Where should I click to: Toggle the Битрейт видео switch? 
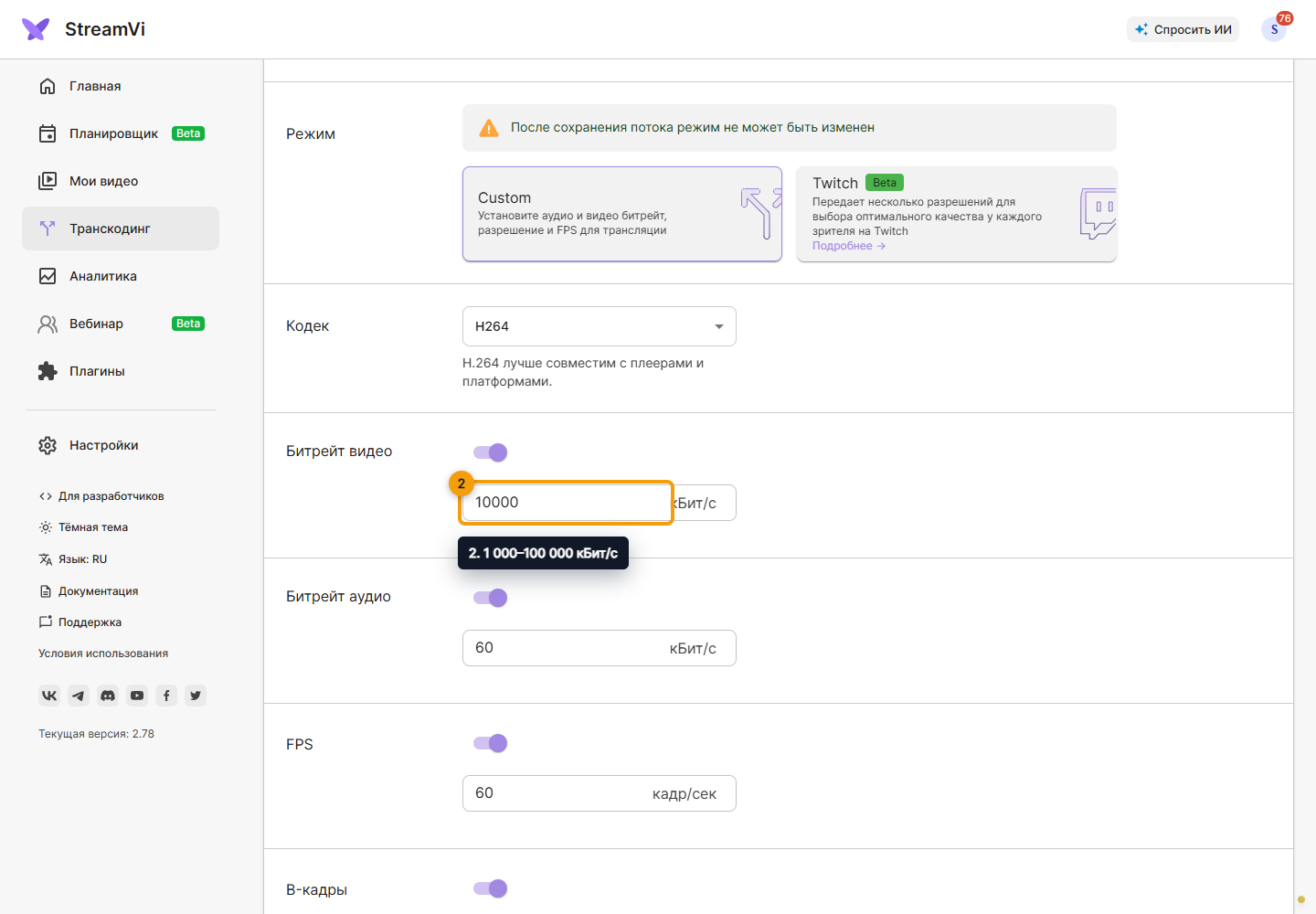point(490,452)
